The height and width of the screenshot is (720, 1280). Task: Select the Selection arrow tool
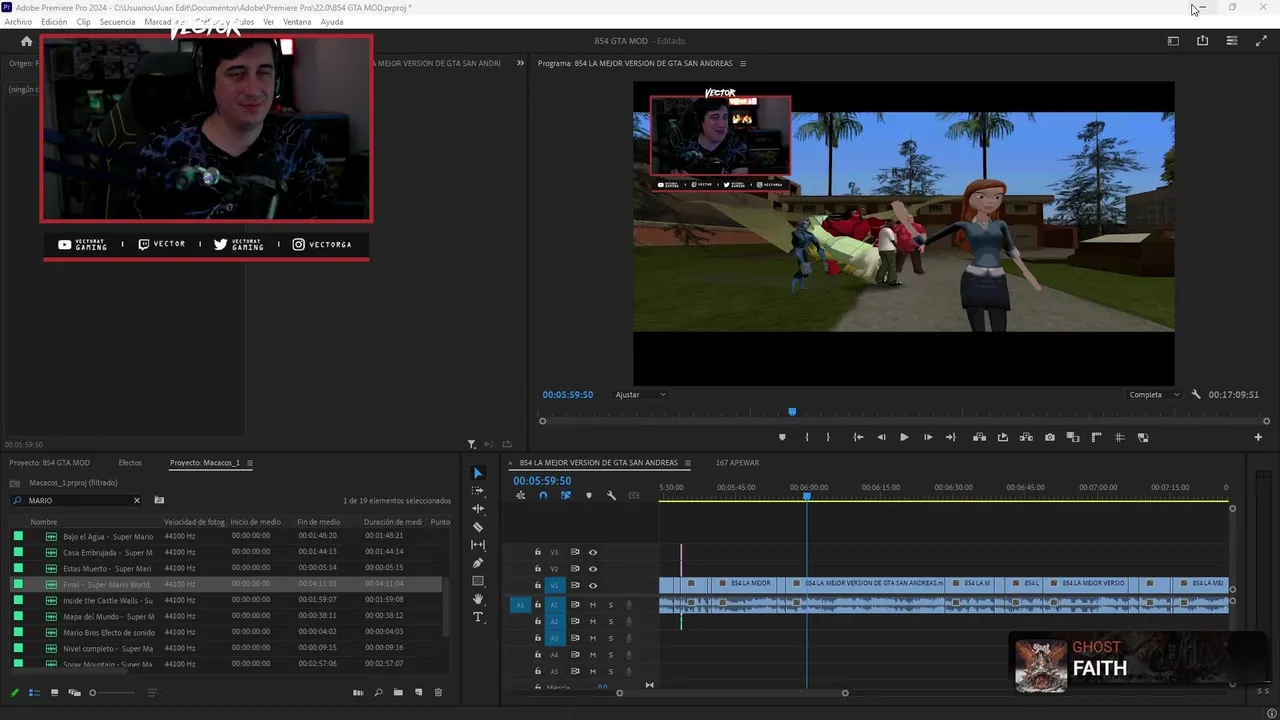tap(478, 473)
